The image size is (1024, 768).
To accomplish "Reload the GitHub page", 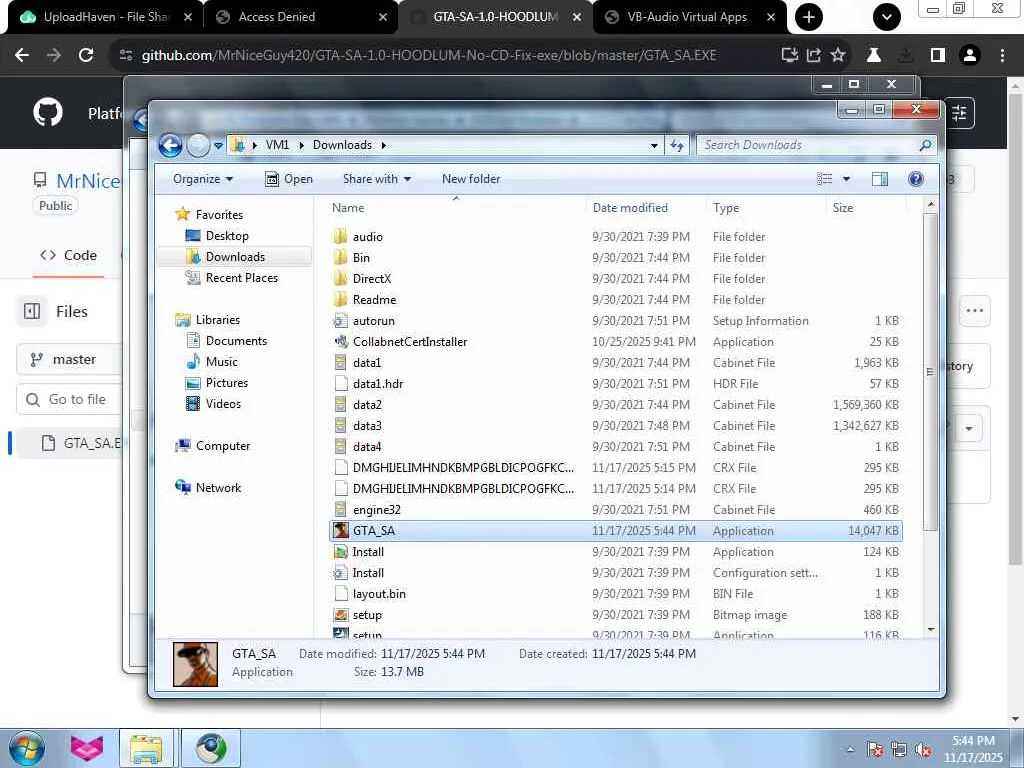I will pos(86,56).
